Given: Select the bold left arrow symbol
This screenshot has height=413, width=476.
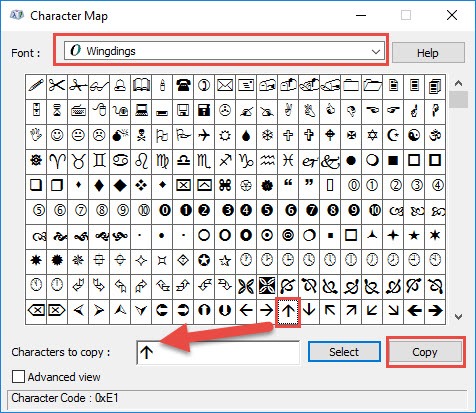Looking at the screenshot, I should tap(414, 311).
